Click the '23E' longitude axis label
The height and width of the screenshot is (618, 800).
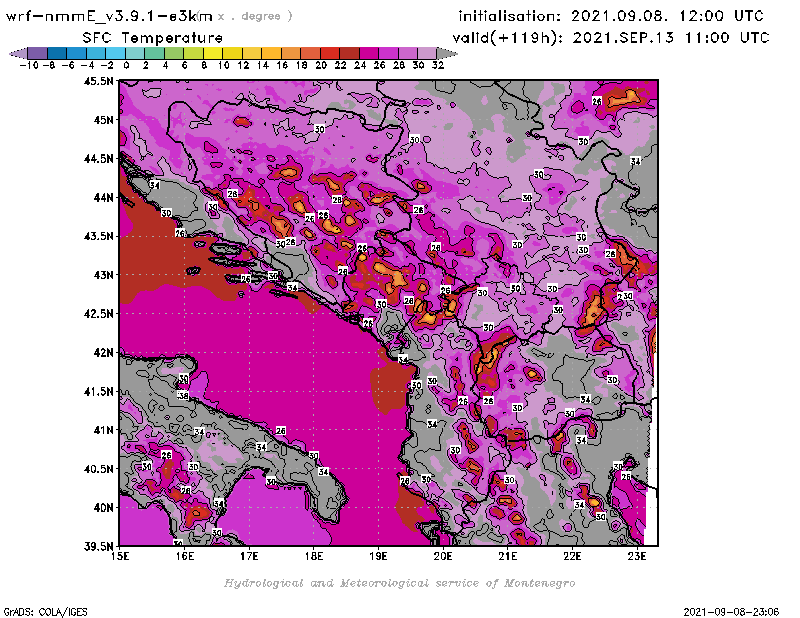pyautogui.click(x=637, y=556)
